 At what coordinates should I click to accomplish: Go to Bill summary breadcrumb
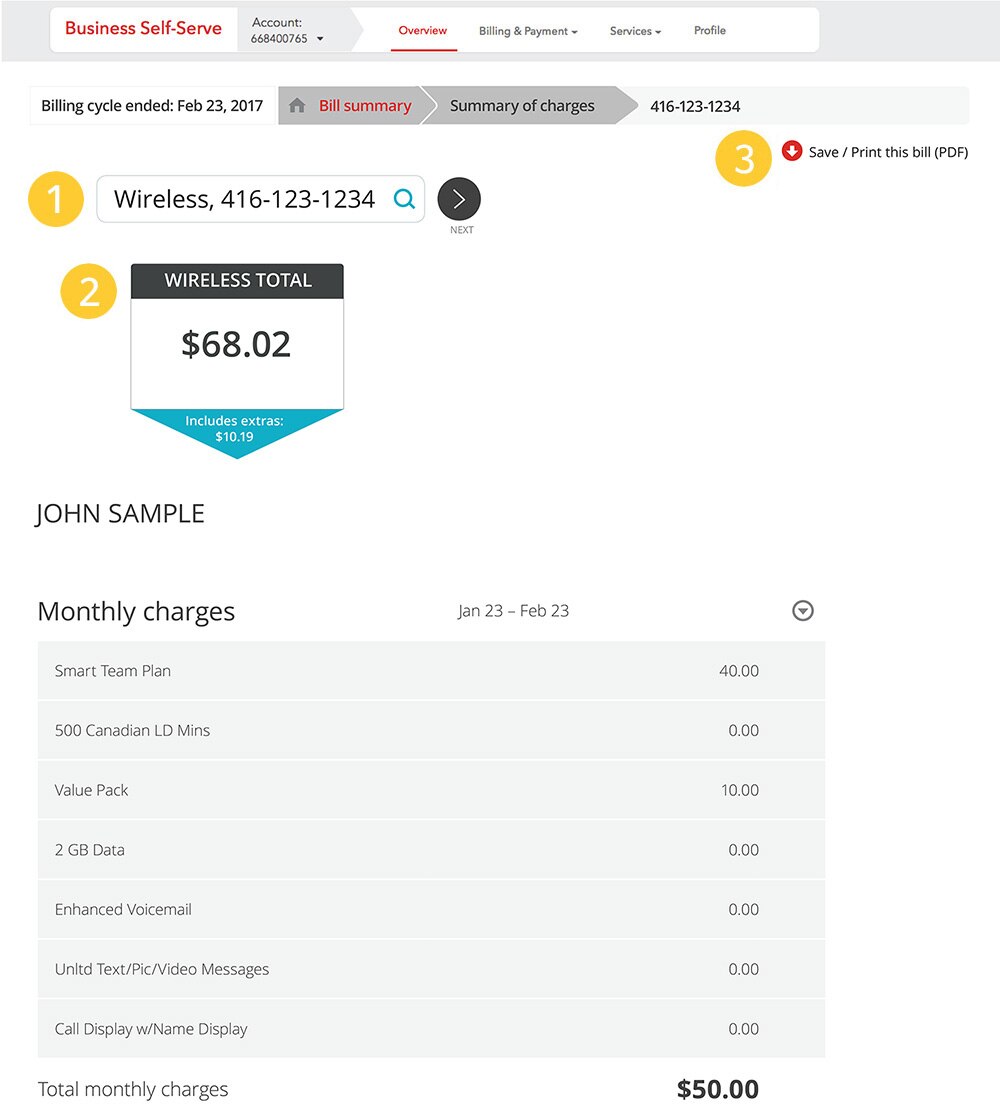(365, 106)
